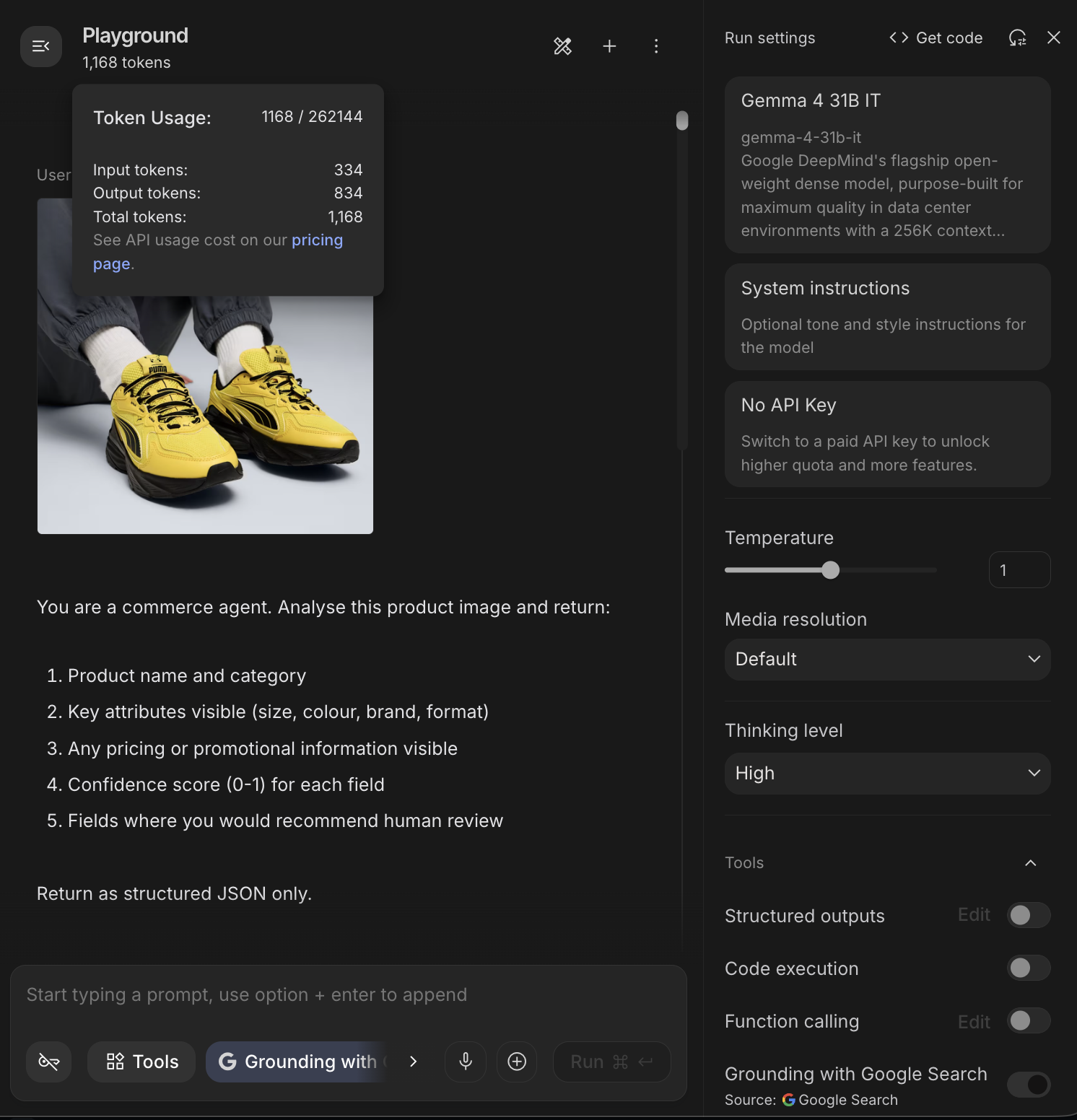Open the pricing page link

pyautogui.click(x=317, y=240)
